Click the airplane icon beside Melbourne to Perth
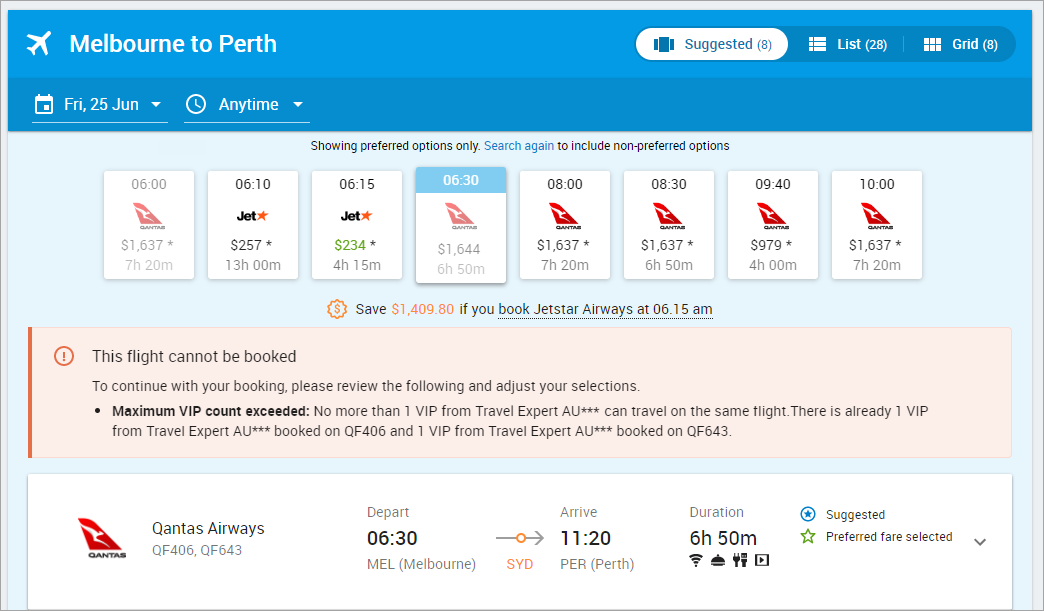The image size is (1044, 611). [40, 44]
